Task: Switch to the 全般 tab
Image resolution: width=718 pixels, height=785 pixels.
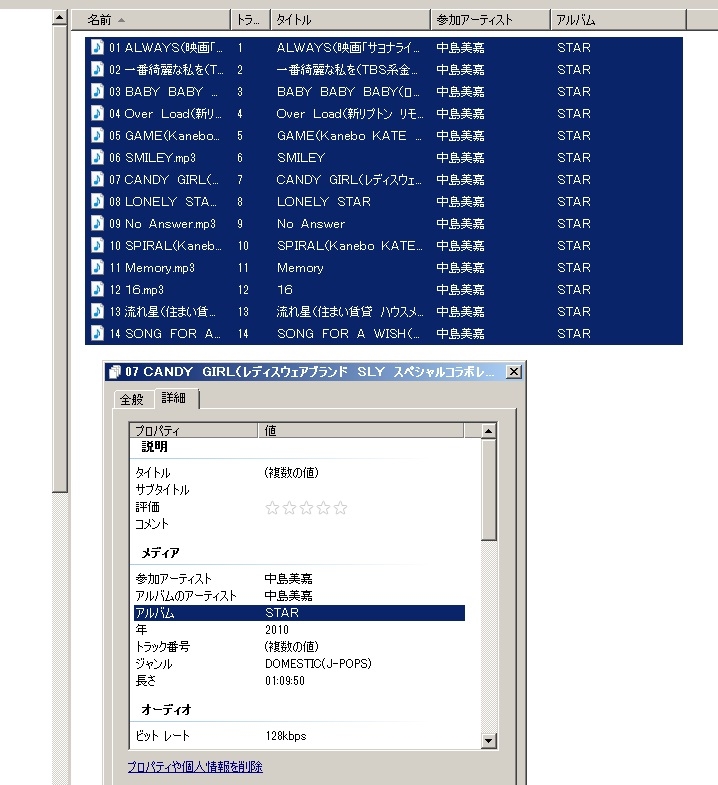Action: pyautogui.click(x=132, y=400)
